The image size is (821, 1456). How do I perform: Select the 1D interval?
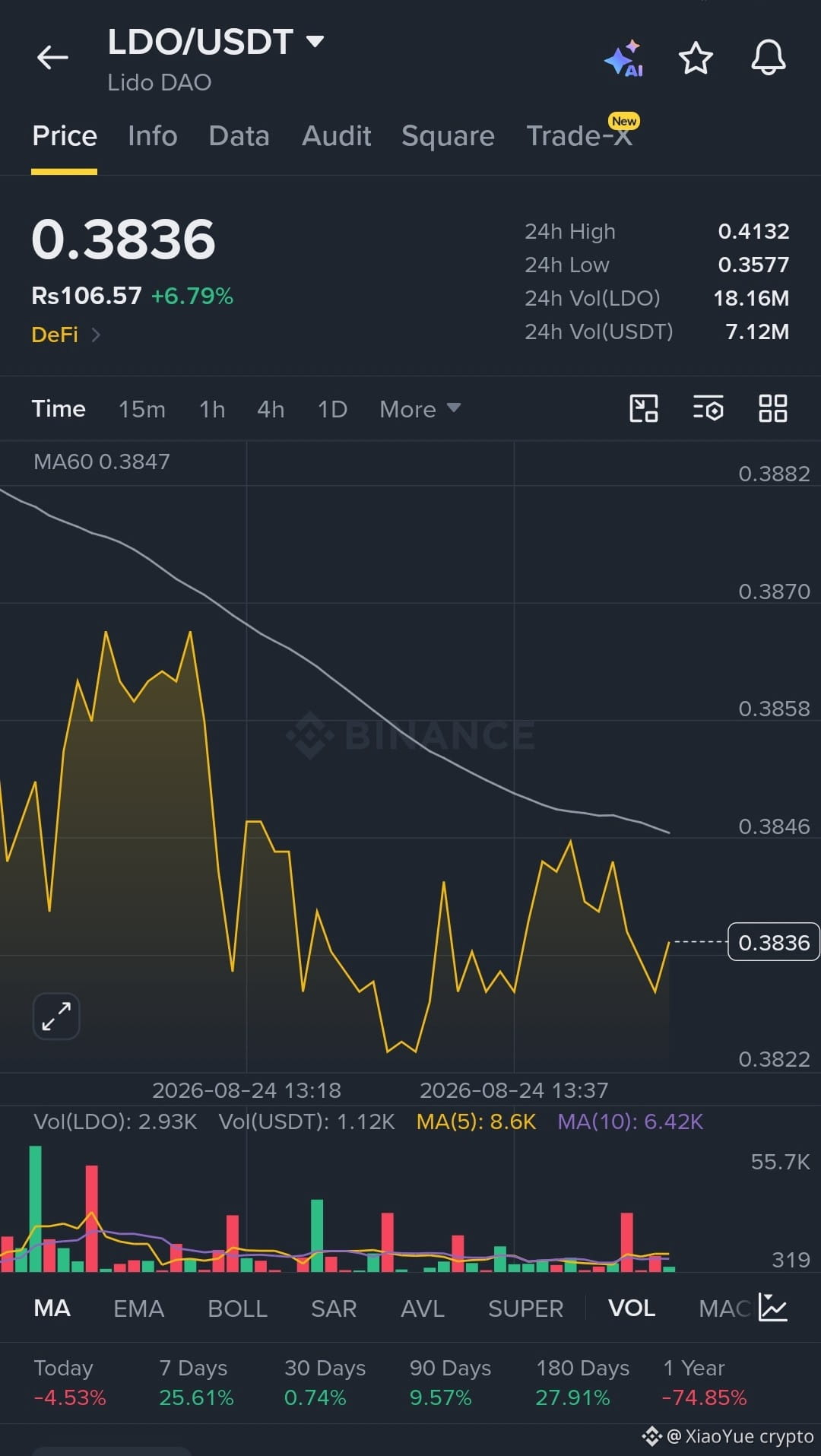332,409
